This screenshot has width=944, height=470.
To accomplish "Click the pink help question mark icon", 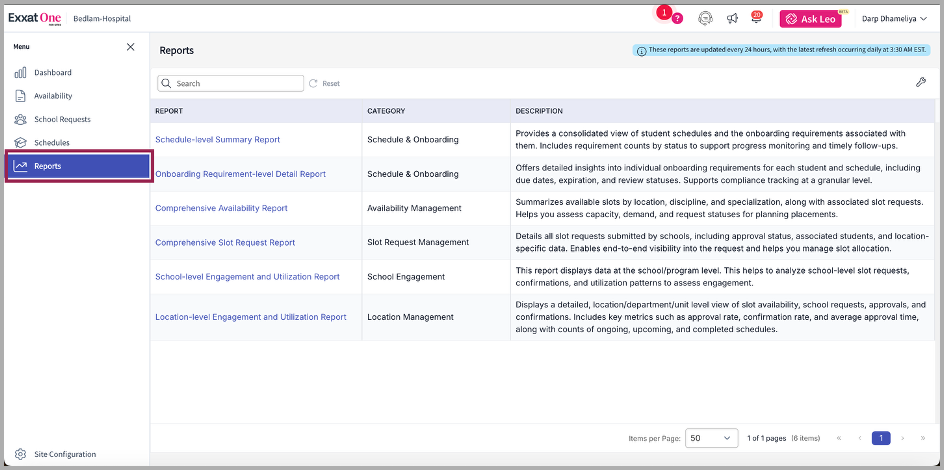I will tap(677, 19).
